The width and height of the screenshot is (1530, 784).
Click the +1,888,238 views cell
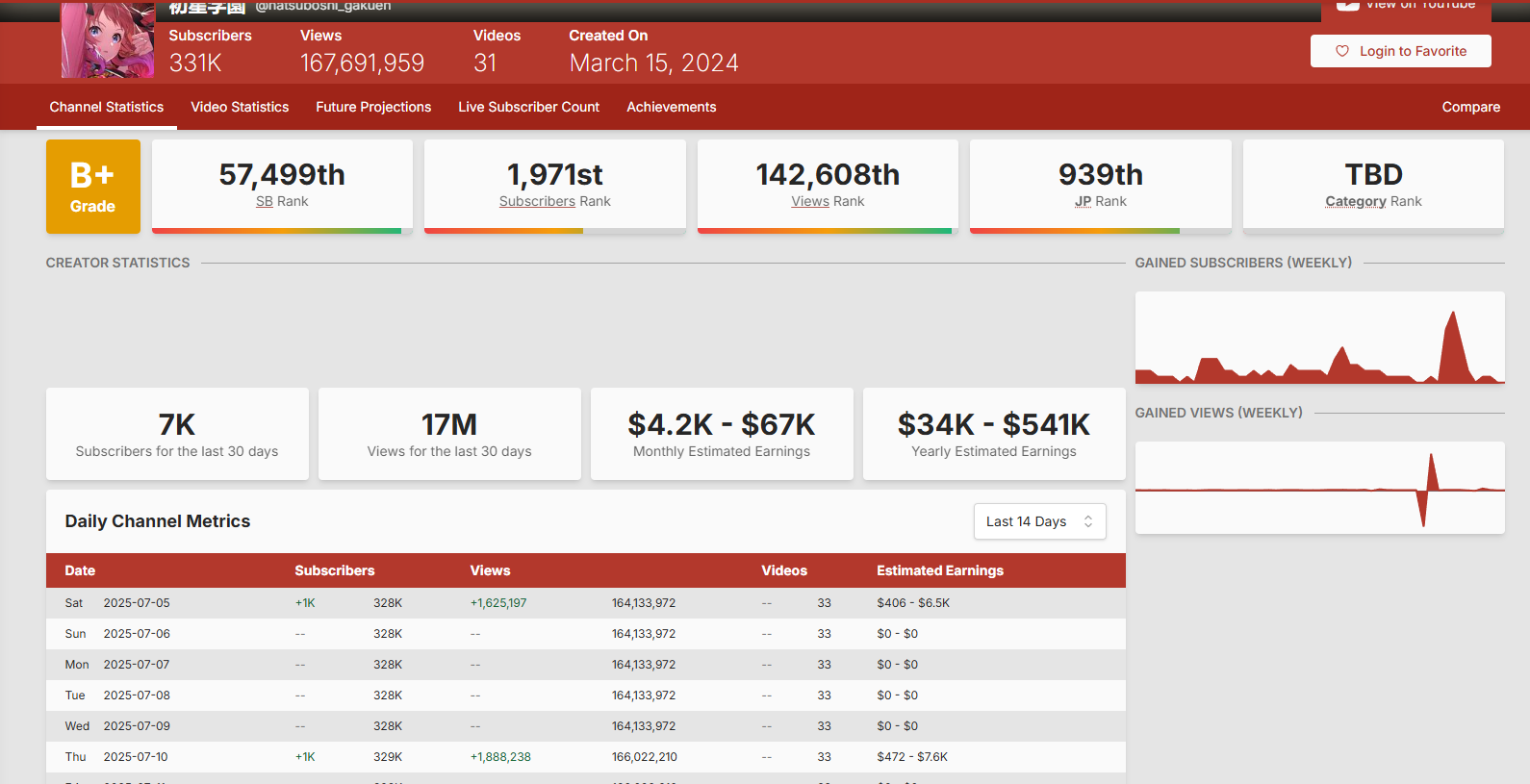[500, 757]
